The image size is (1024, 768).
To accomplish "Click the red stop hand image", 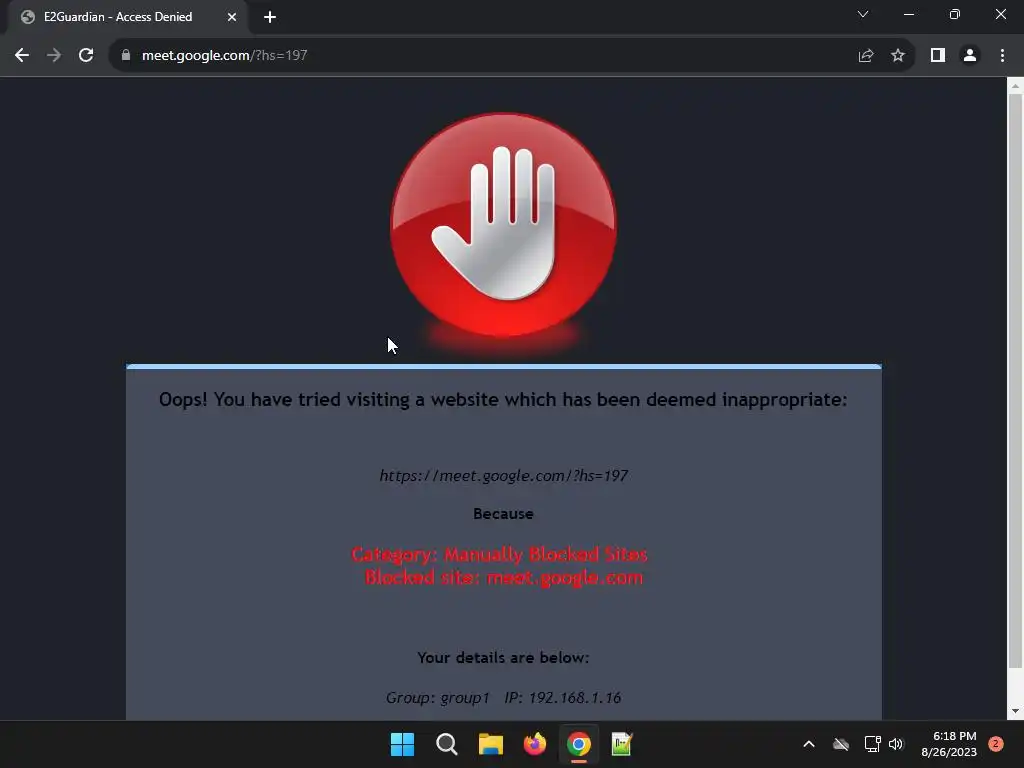I will 504,225.
